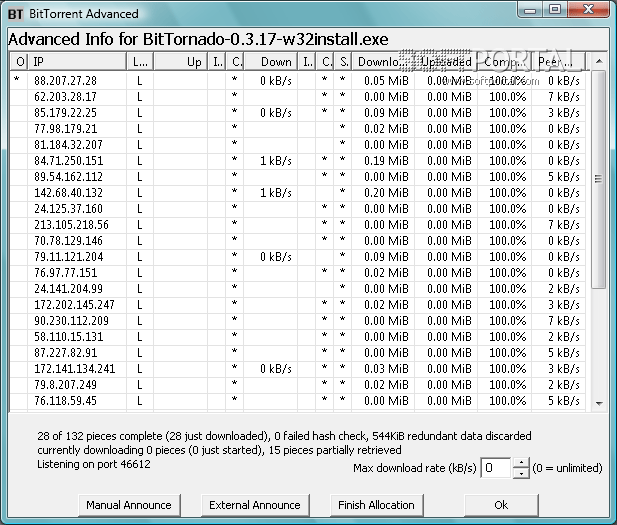Click the Finish Allocation button
The width and height of the screenshot is (617, 525).
[x=376, y=505]
